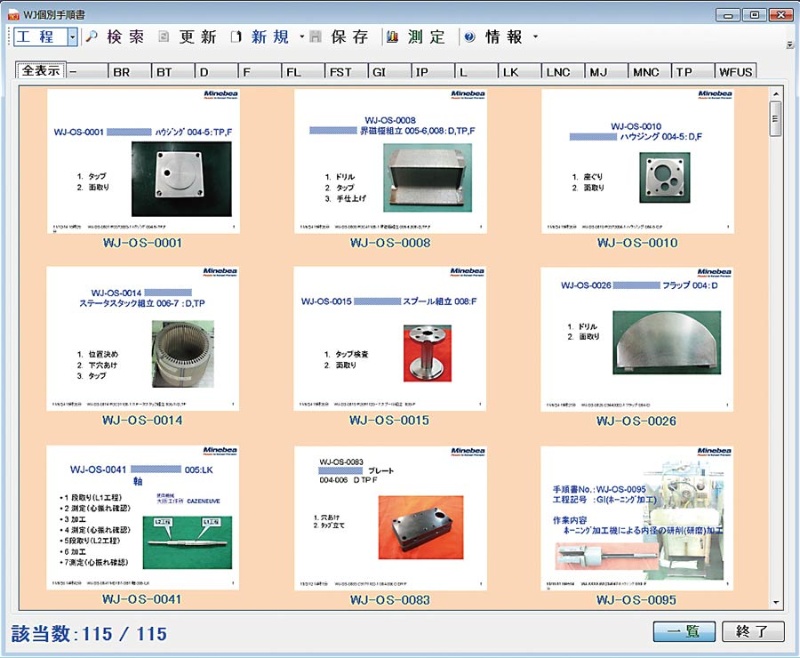Expand the 新規 dropdown arrow
This screenshot has height=658, width=800.
302,37
